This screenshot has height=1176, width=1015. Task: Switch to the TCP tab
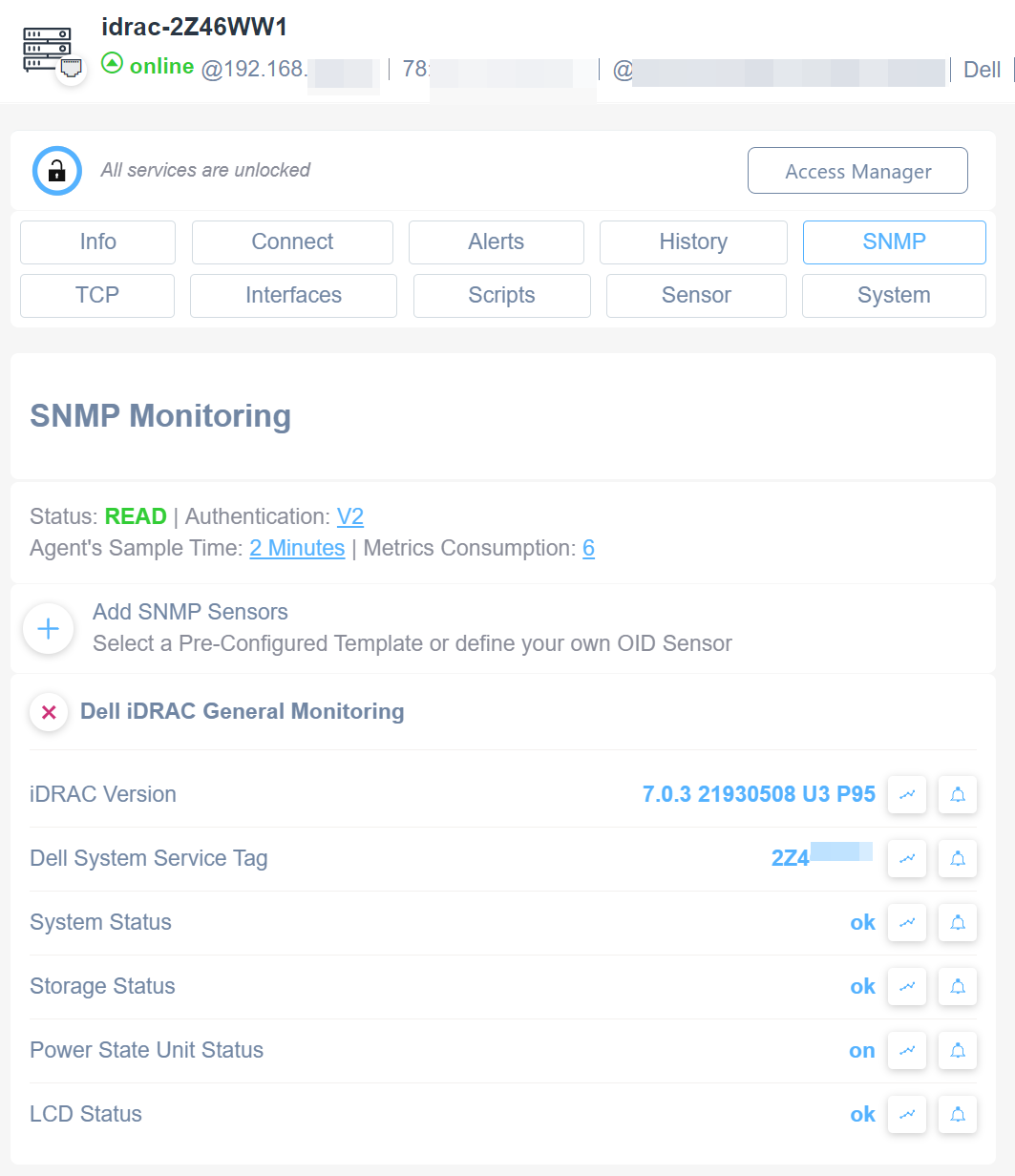coord(97,296)
